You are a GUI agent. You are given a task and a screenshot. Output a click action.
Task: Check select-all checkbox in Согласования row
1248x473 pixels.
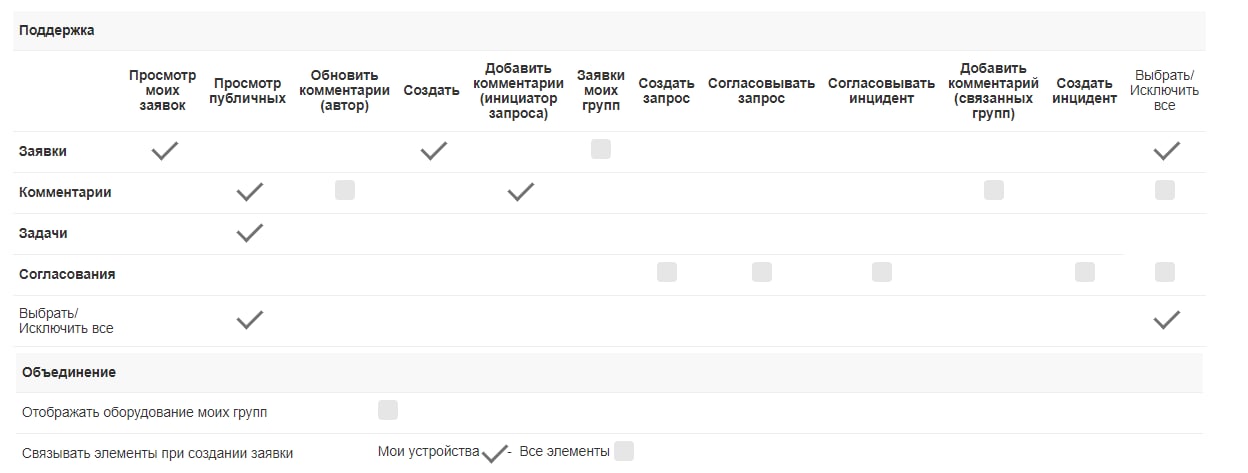[1165, 272]
